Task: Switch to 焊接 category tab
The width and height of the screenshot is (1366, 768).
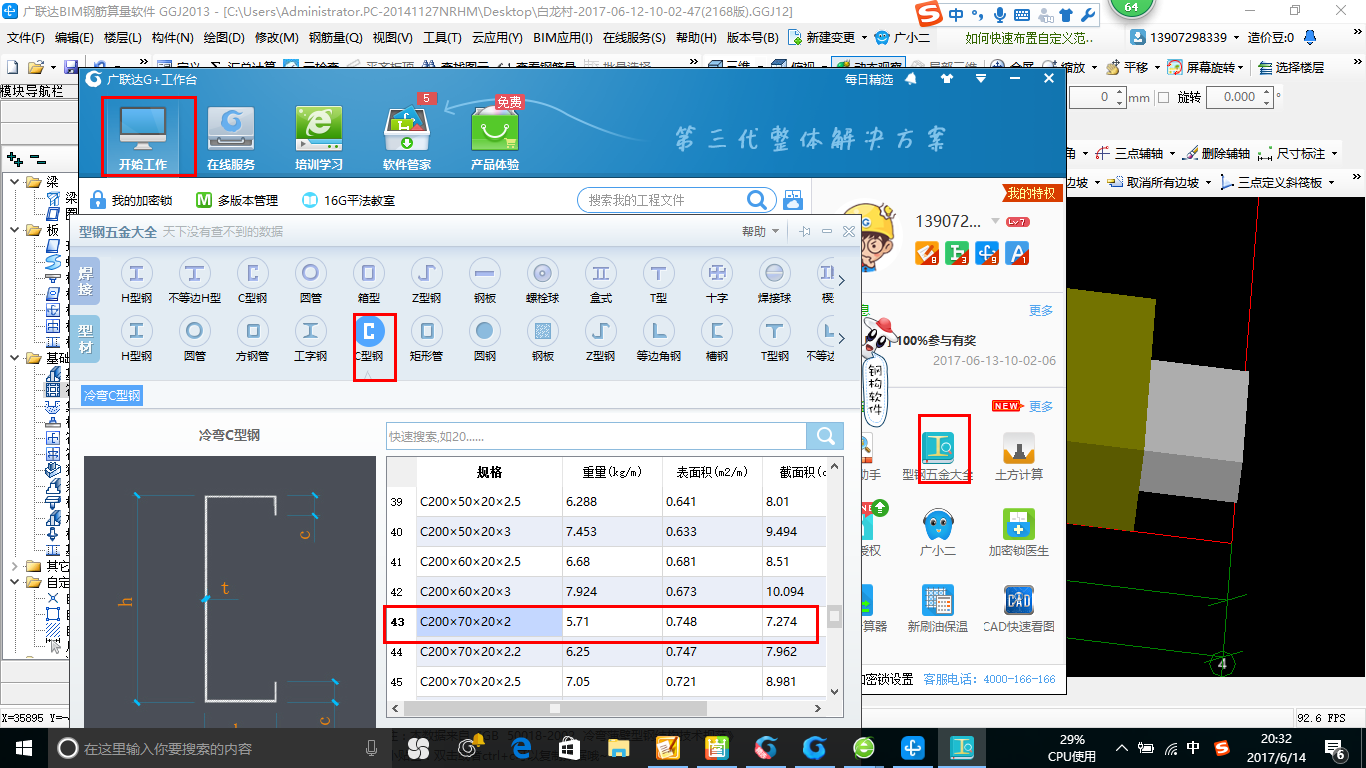Action: (84, 280)
